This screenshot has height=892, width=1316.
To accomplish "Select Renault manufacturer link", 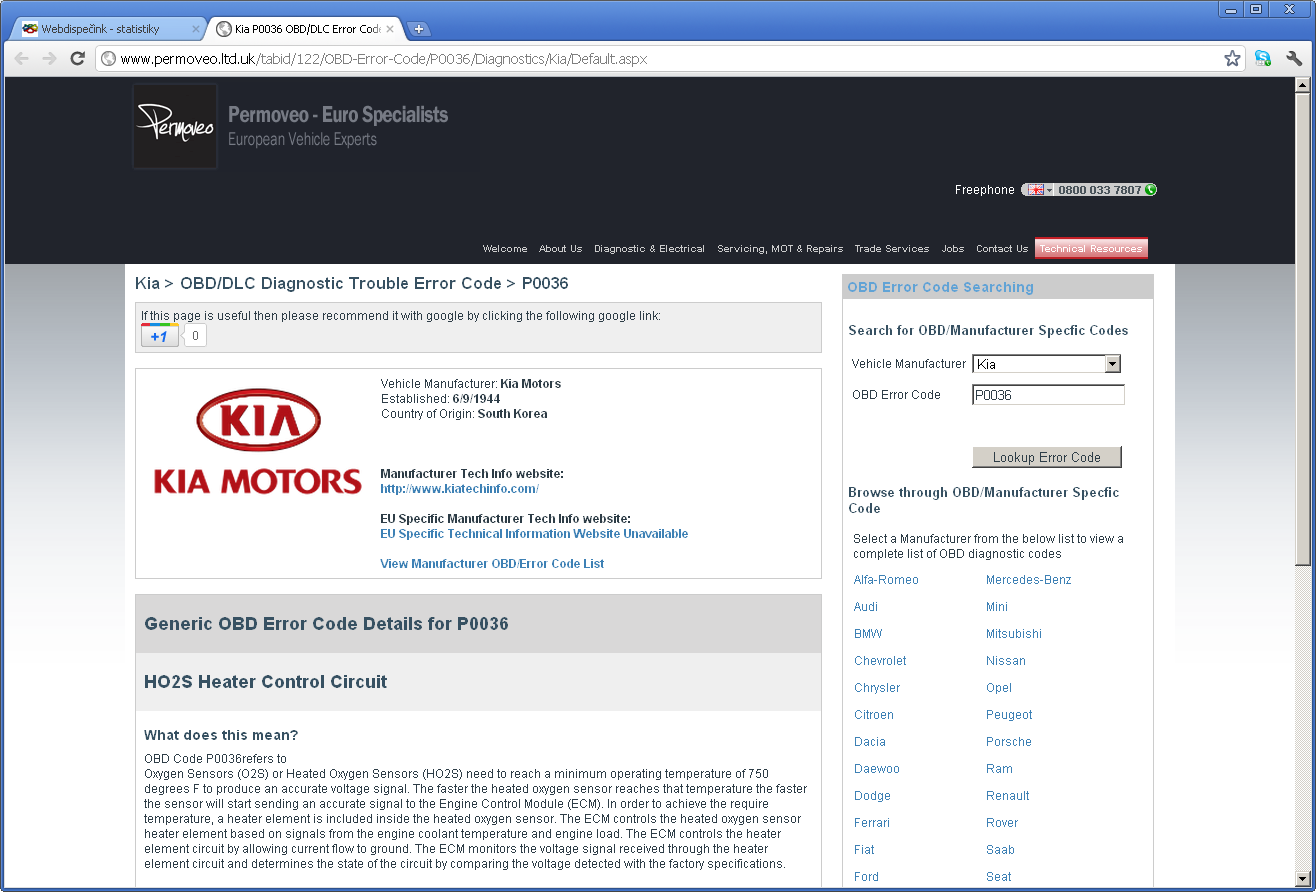I will [1008, 796].
